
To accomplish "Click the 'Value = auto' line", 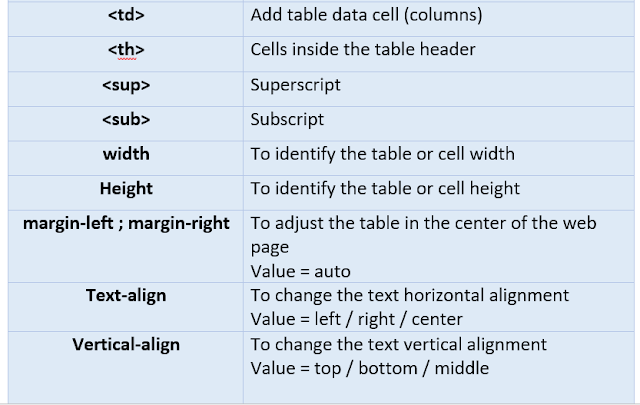I will [x=300, y=271].
